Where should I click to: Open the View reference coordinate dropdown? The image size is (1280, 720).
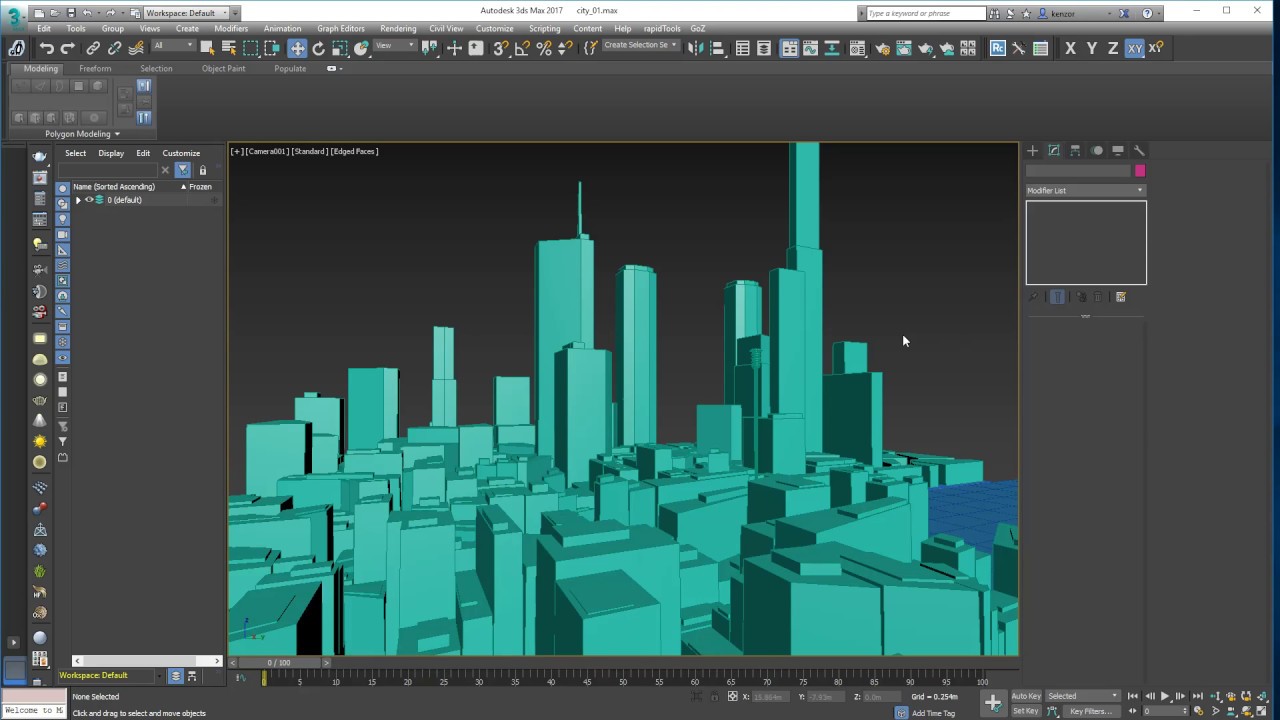click(x=395, y=46)
